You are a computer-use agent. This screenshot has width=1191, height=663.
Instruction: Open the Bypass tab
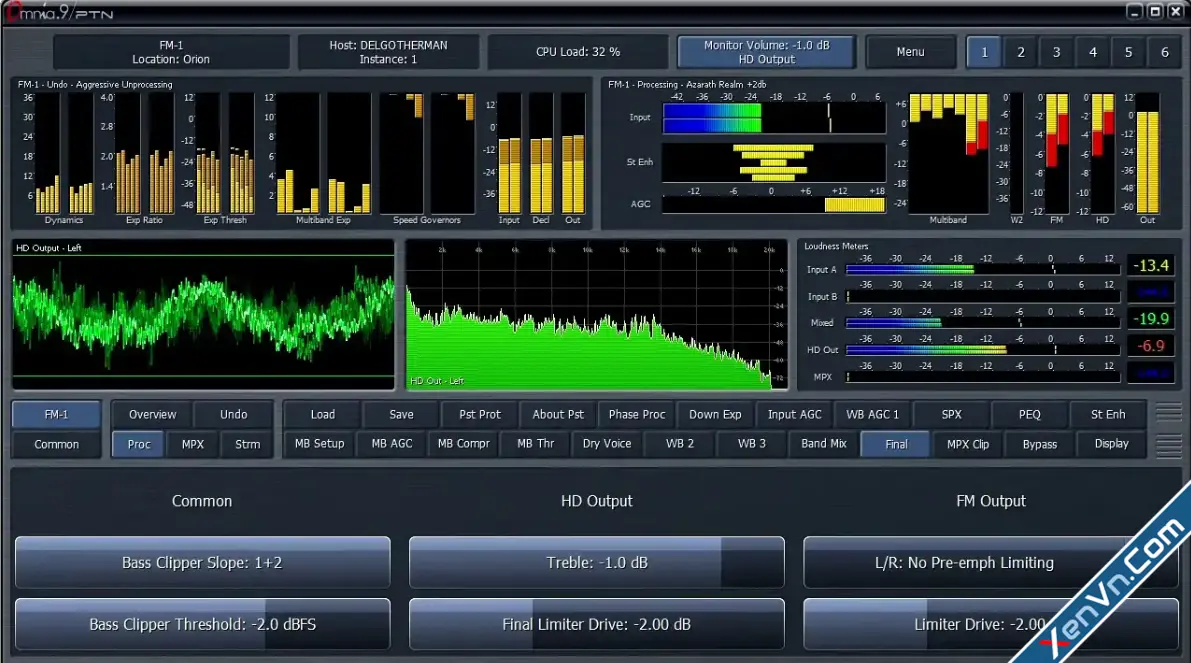(1039, 444)
